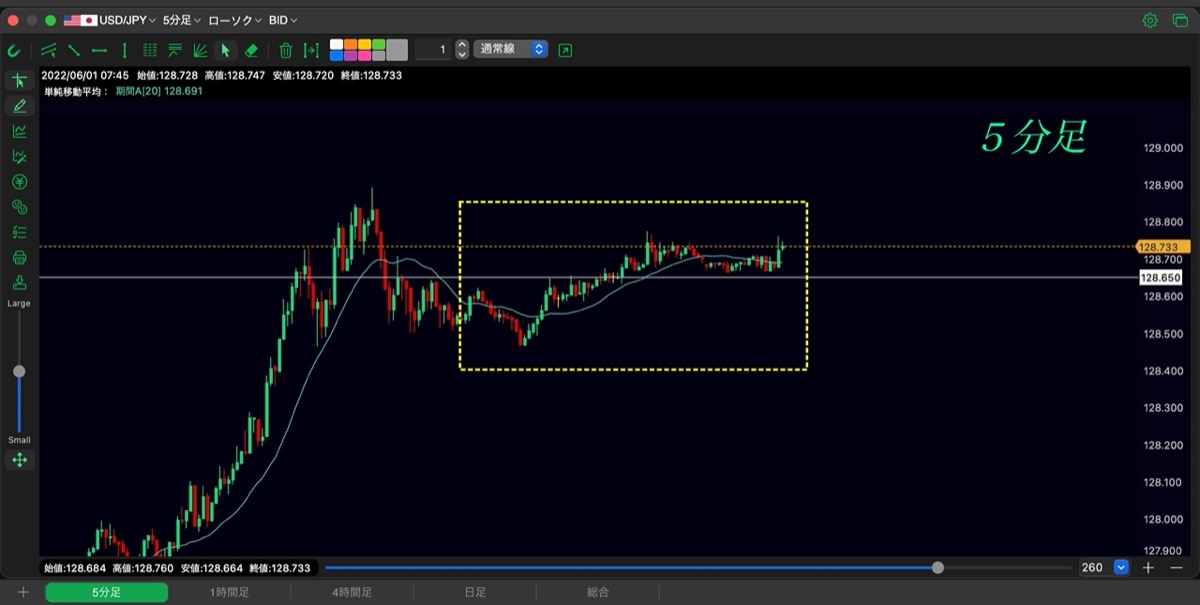Select the parallel channel line tool
The width and height of the screenshot is (1200, 605).
point(48,50)
